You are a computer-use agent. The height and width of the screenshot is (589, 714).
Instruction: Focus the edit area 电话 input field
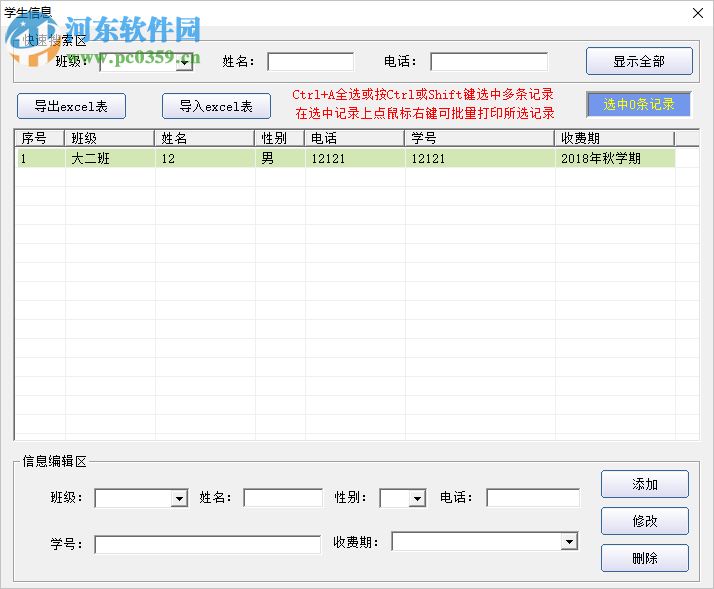click(533, 498)
